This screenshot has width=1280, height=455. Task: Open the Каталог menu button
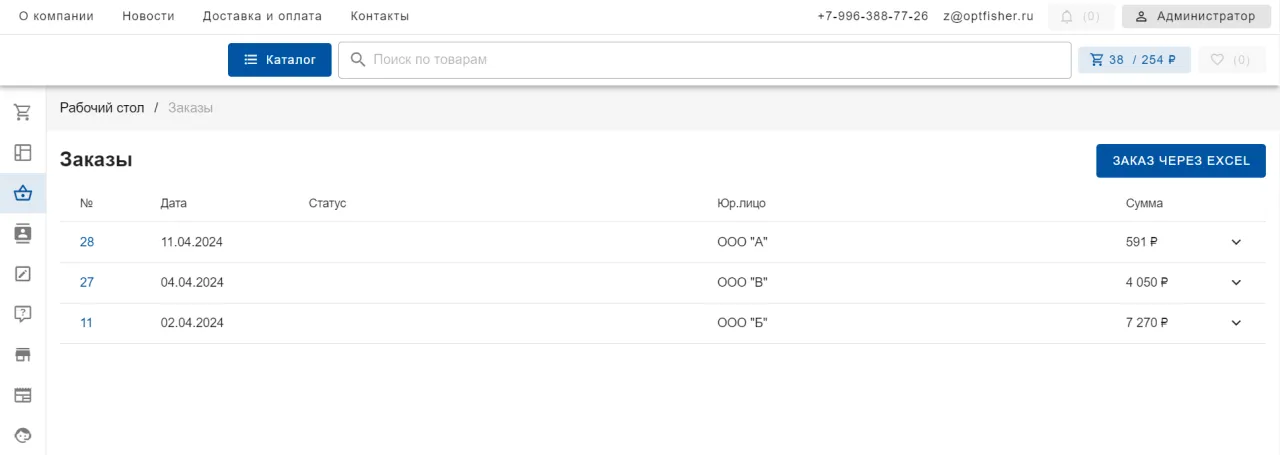(280, 60)
